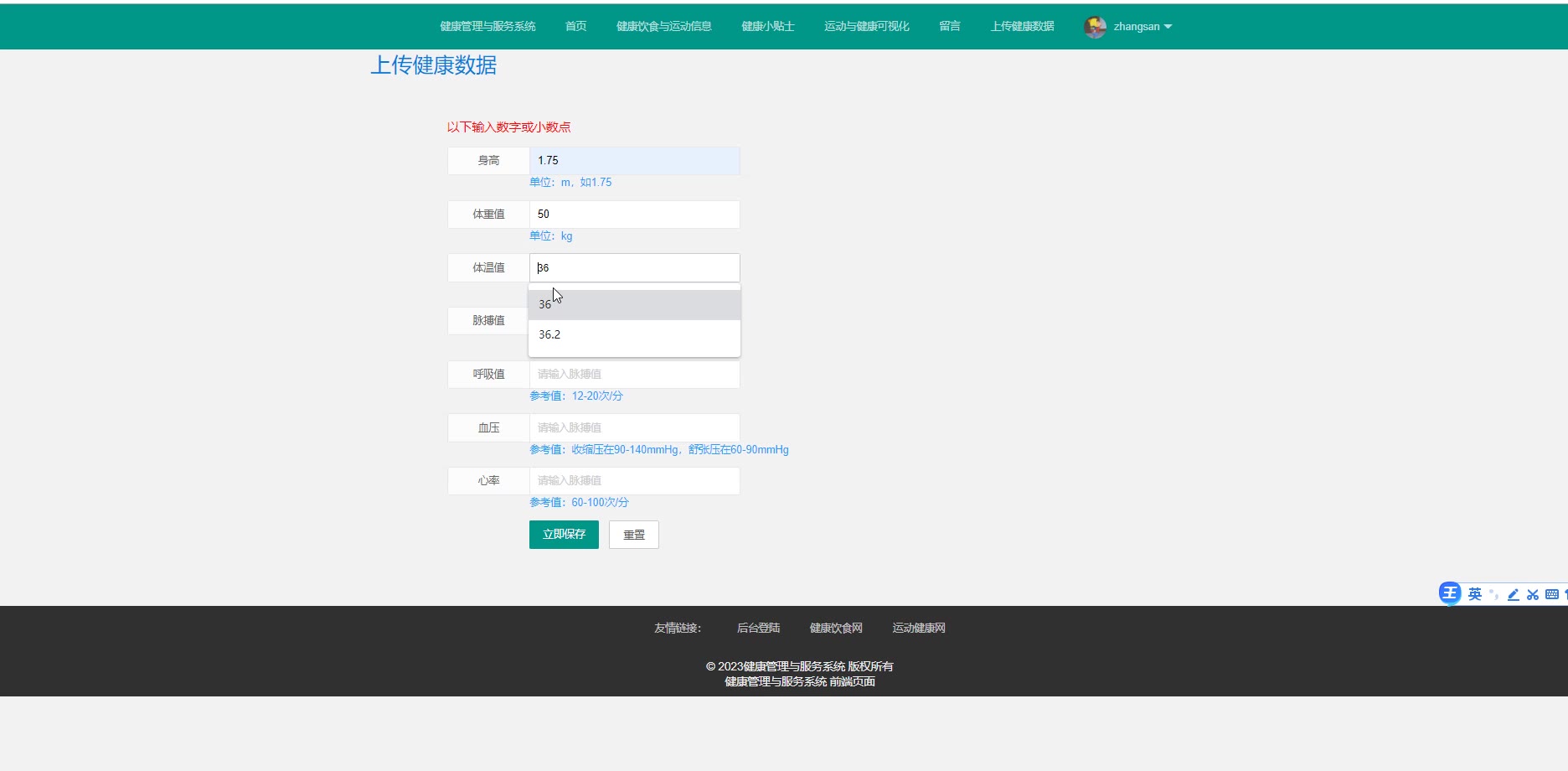Click the 单位：m，如1.75 hint text
This screenshot has height=771, width=1568.
570,182
